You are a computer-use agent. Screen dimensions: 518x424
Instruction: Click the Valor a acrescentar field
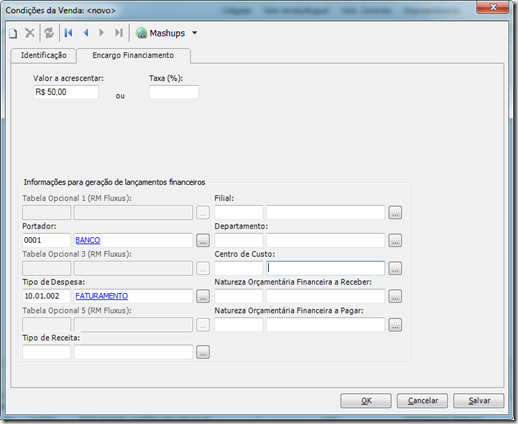tap(66, 92)
